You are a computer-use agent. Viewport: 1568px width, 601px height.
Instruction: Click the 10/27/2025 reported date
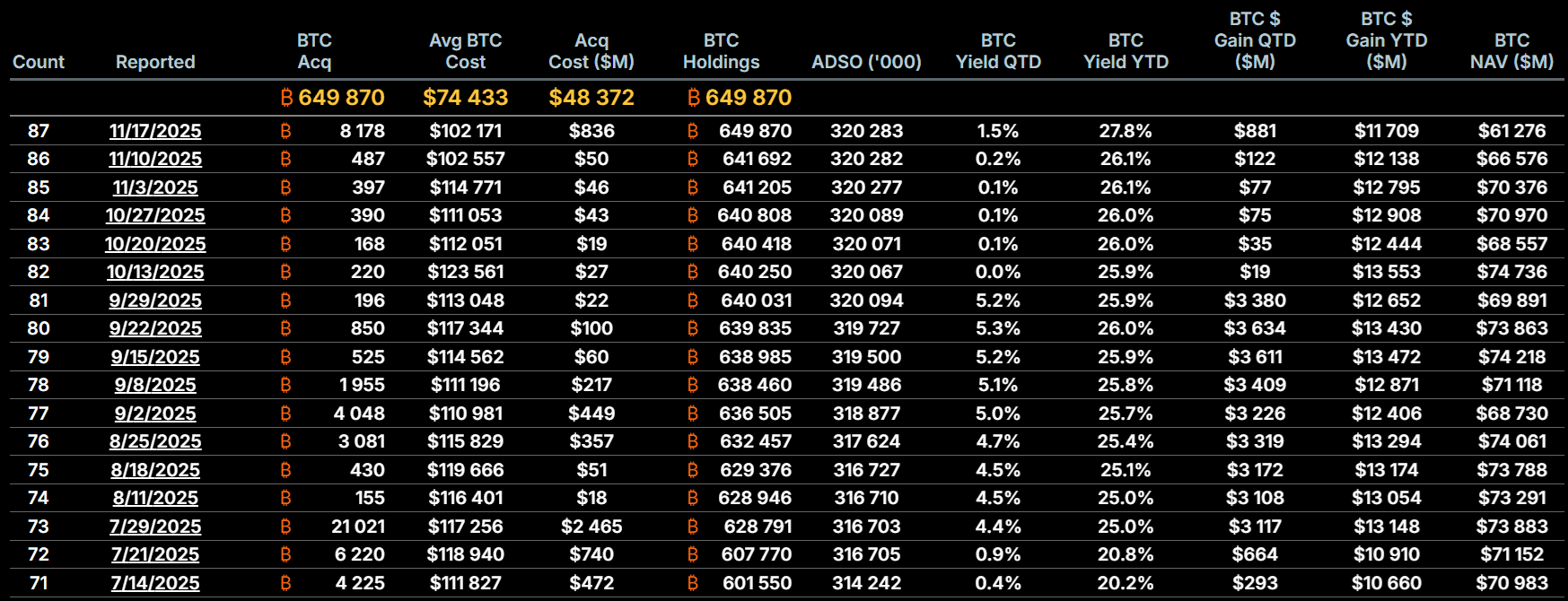tap(155, 215)
